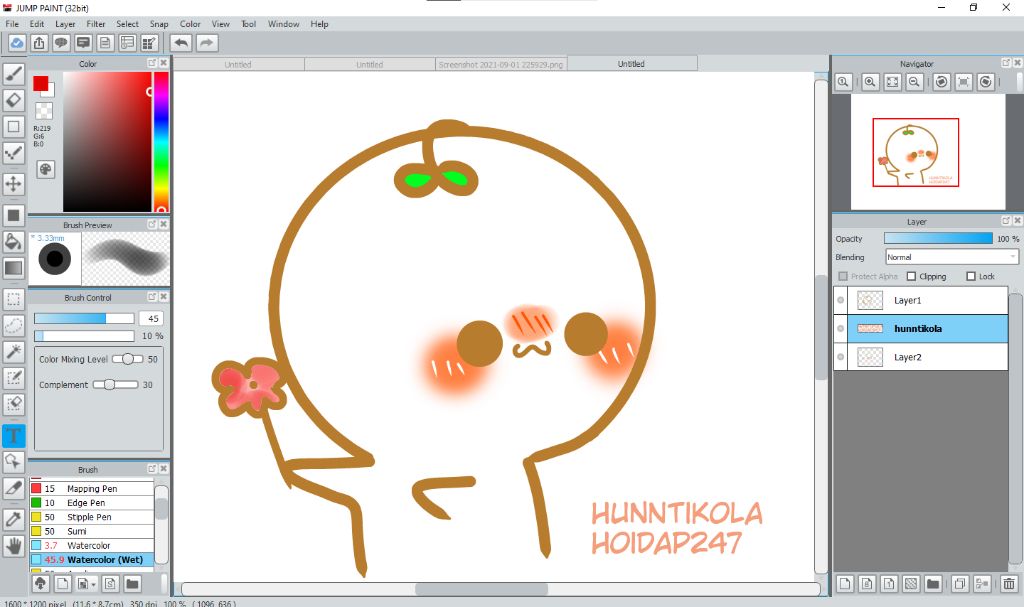Select the Select Pen tool

(x=14, y=377)
